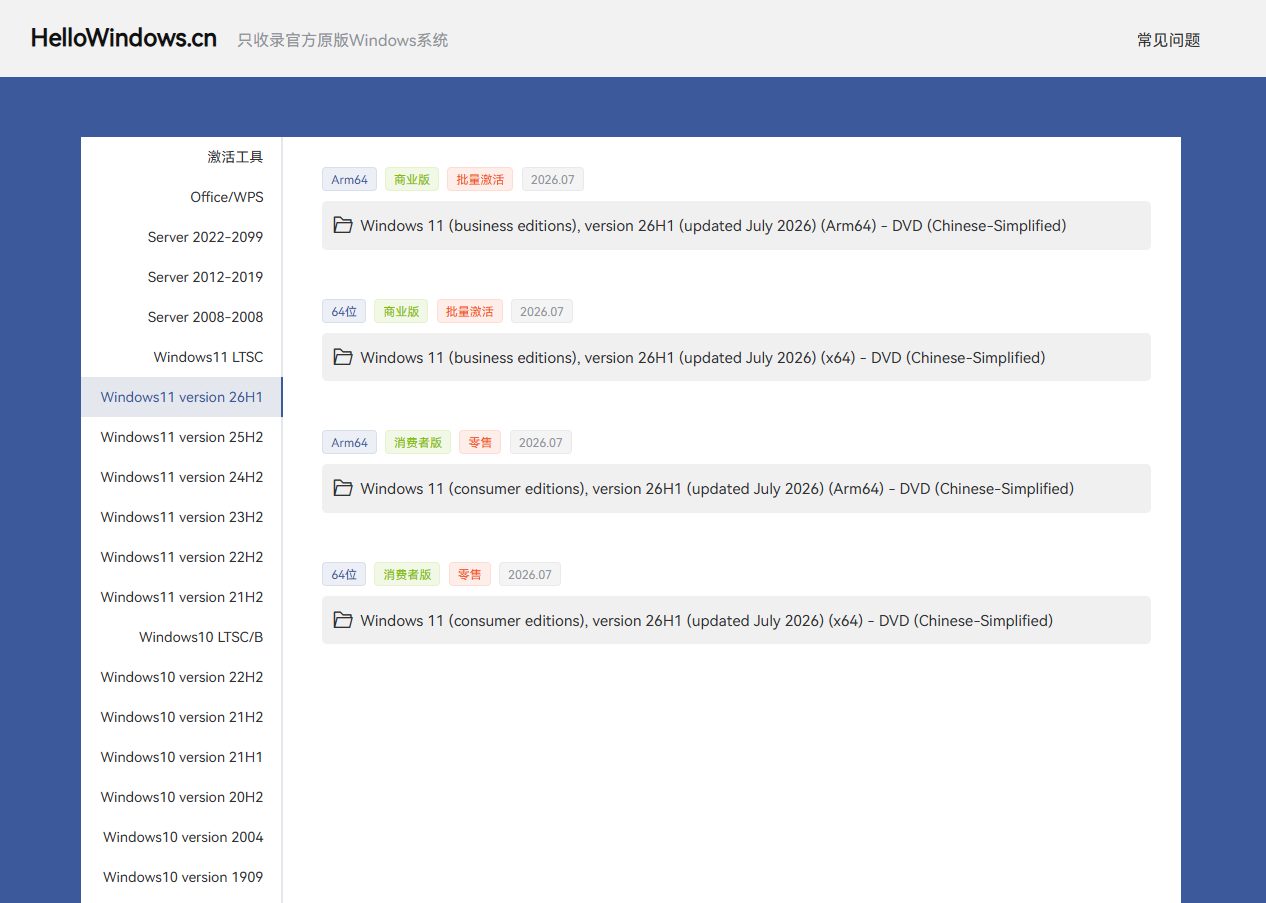Select 激活工具 in the sidebar
1266x903 pixels.
182,157
